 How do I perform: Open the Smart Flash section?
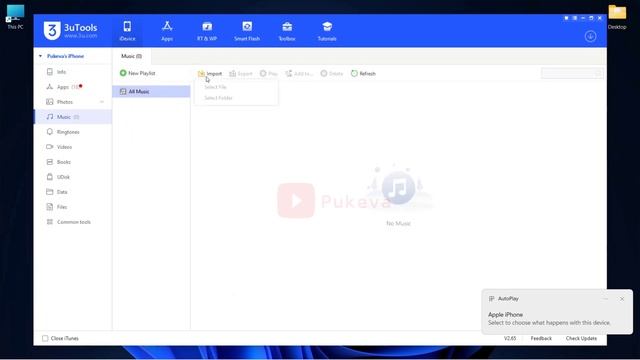247,31
